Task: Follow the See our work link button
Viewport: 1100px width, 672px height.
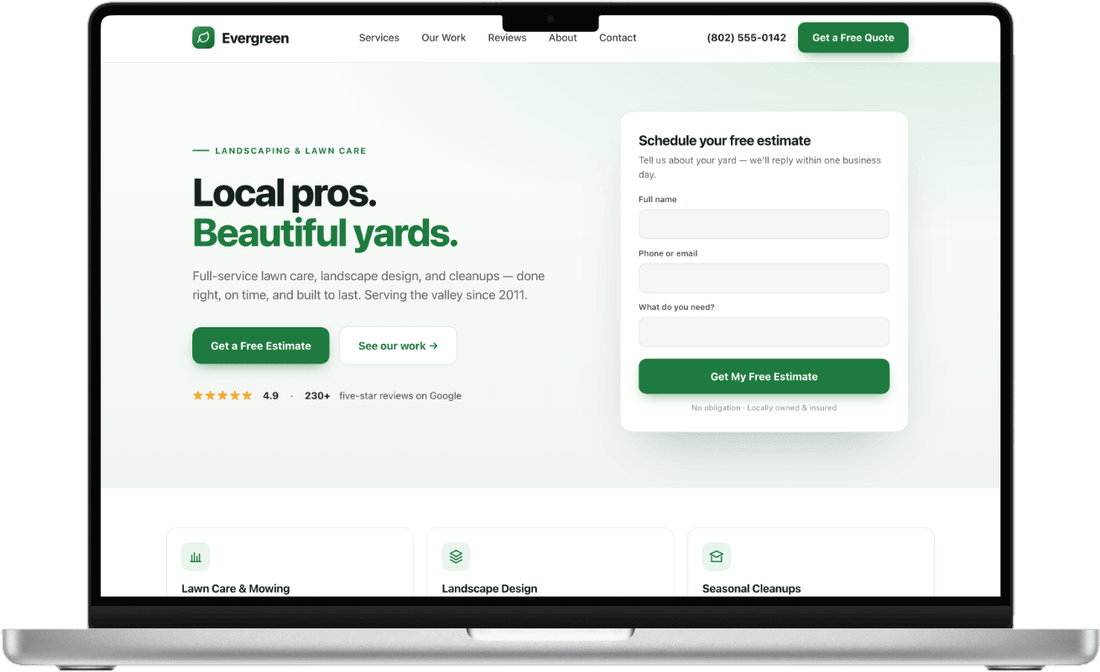Action: [398, 346]
